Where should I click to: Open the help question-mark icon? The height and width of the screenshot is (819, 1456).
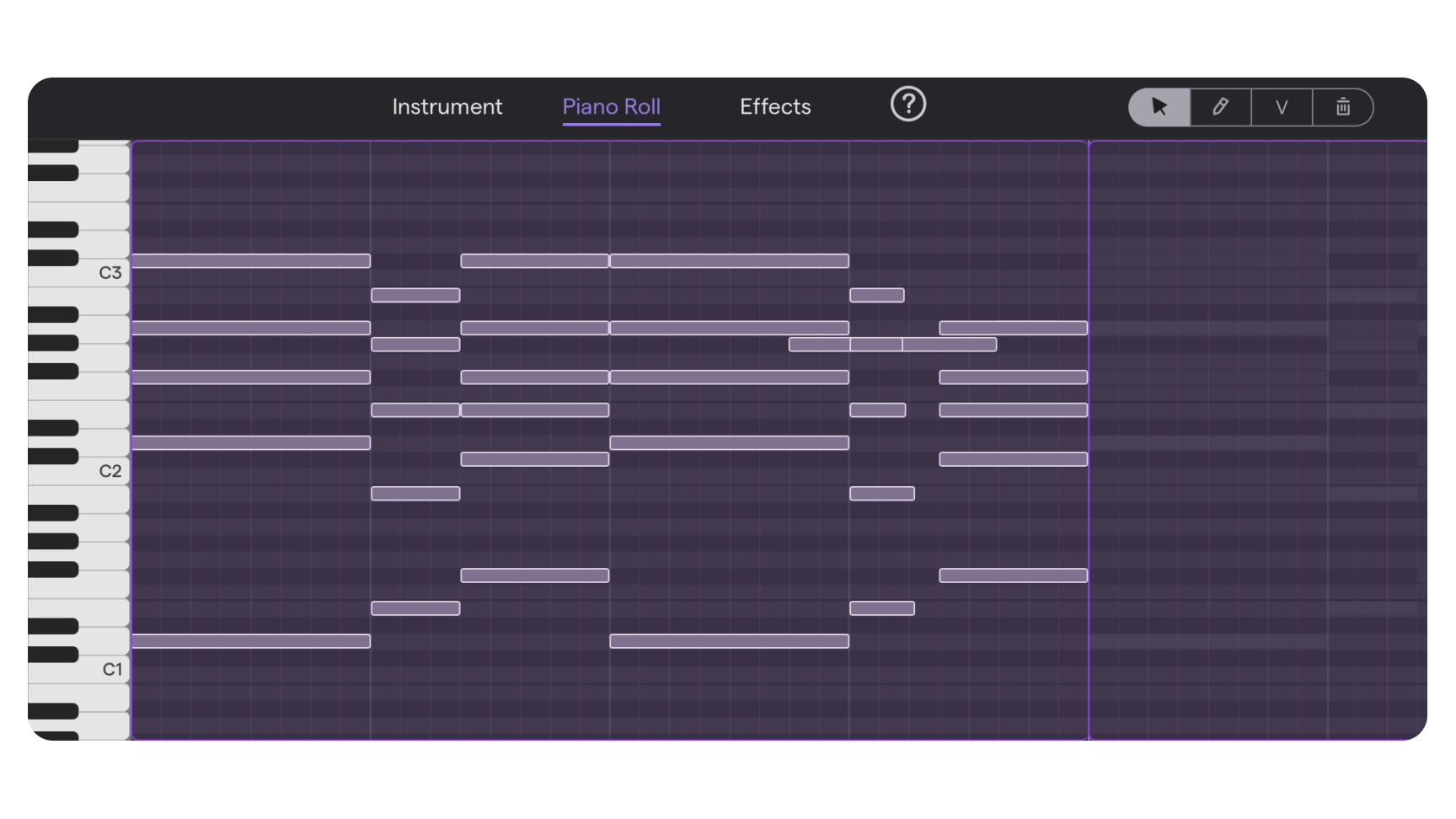tap(907, 105)
